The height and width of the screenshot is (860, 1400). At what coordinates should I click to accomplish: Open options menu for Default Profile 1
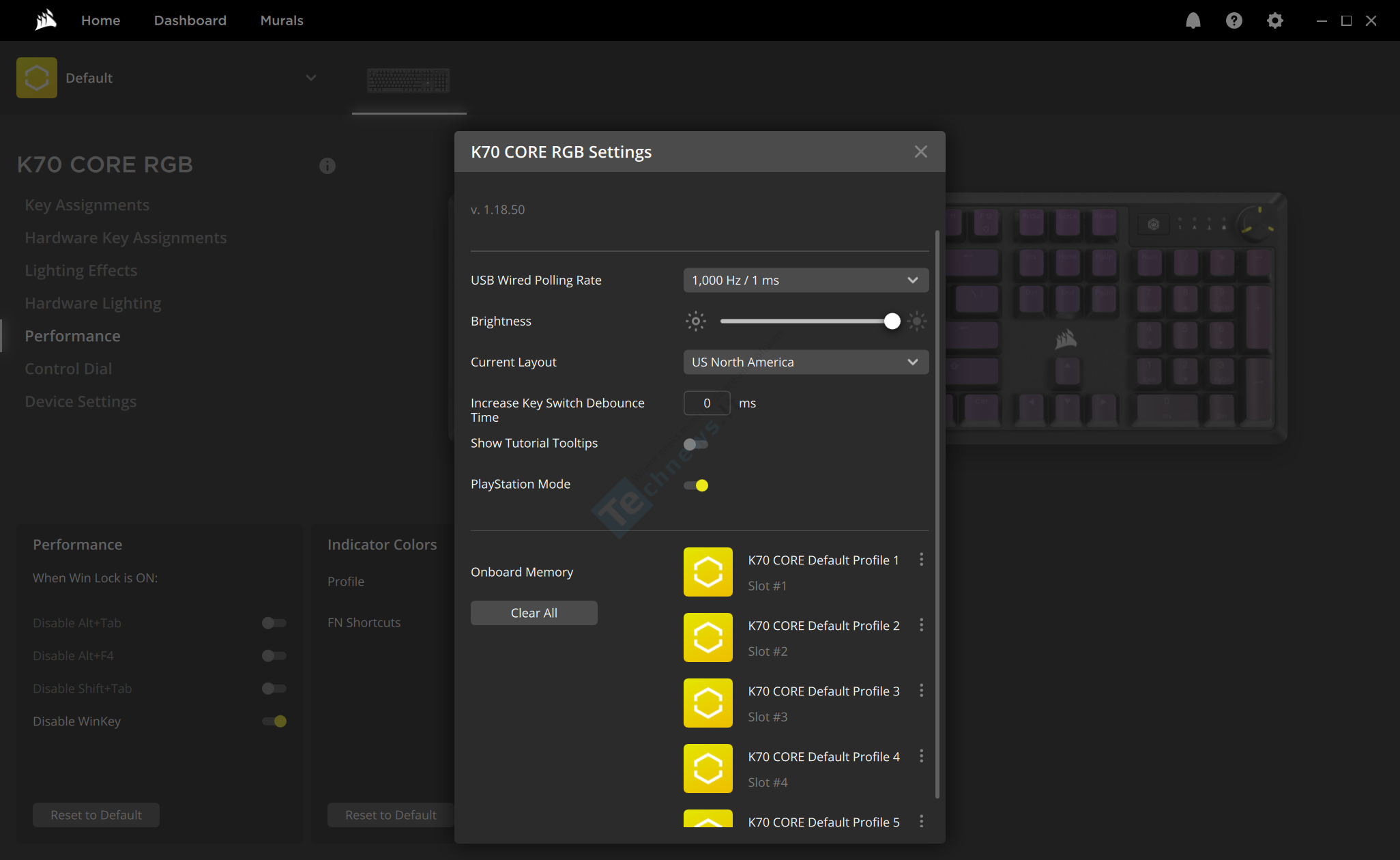pos(922,560)
